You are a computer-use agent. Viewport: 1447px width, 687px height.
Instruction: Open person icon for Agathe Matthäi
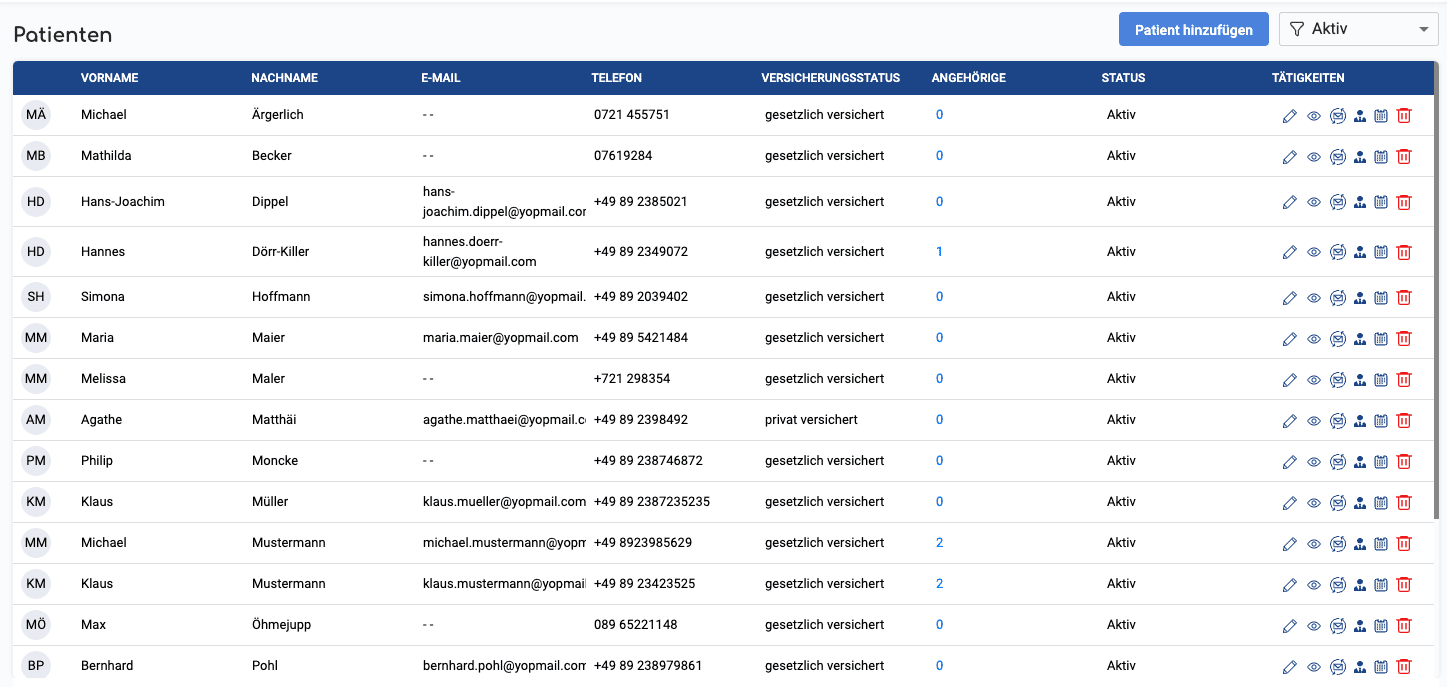point(1360,421)
